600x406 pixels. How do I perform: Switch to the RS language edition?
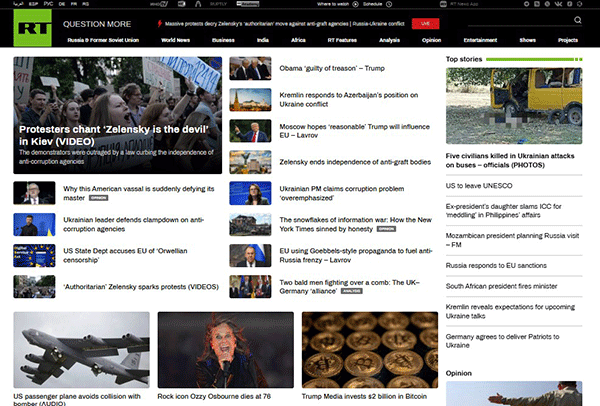86,4
